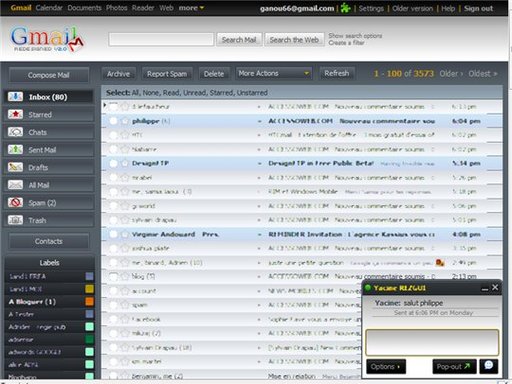Open Reader from the top bar
Screen dimensions: 512x384
click(x=143, y=8)
